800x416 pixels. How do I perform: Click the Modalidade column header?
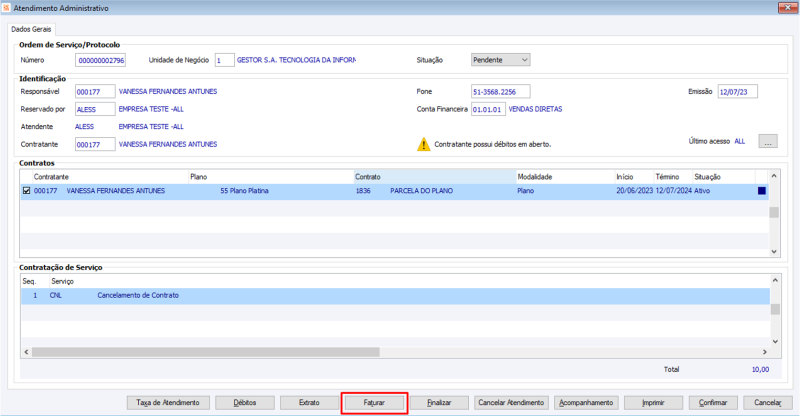[565, 177]
